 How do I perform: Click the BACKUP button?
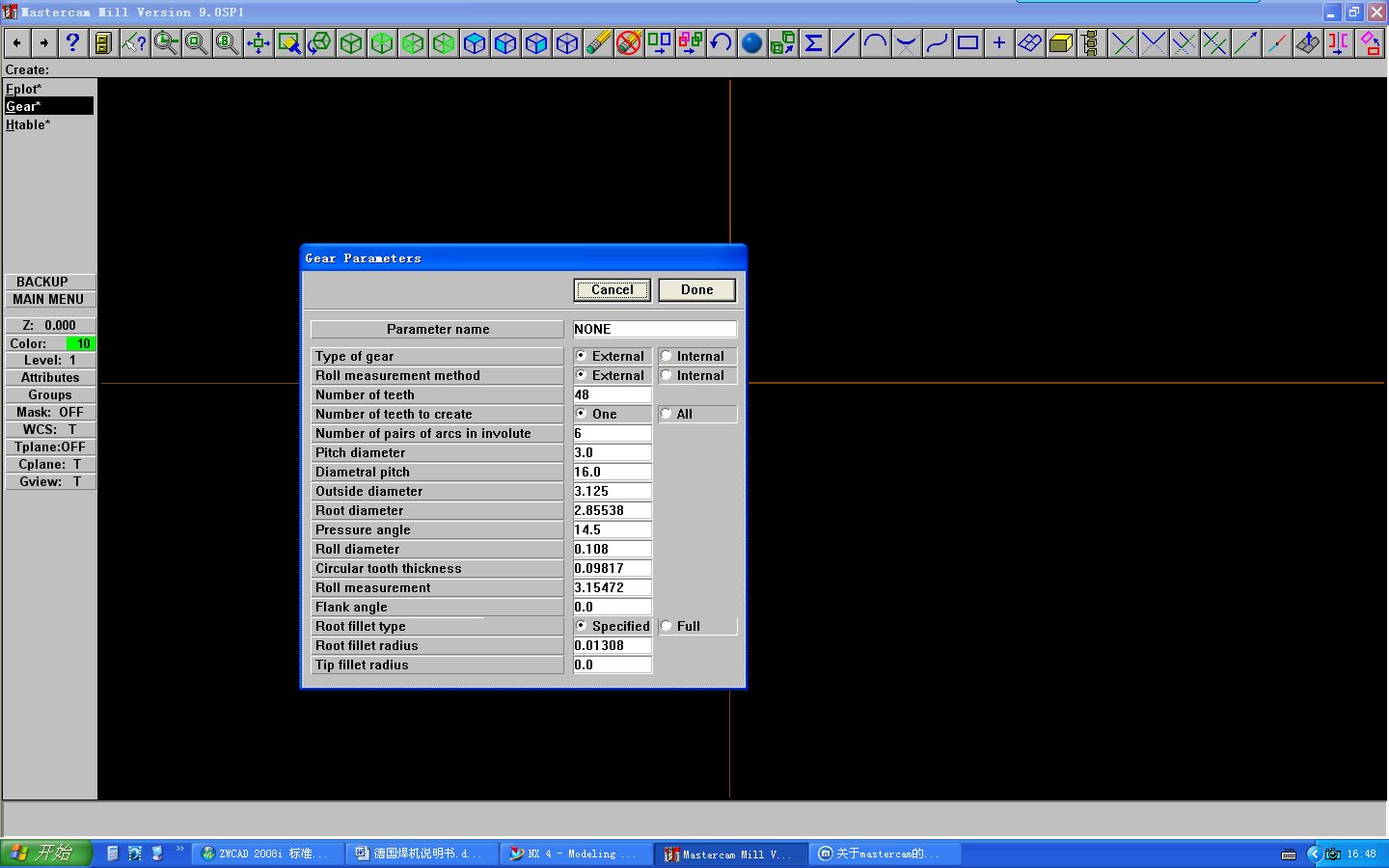50,282
